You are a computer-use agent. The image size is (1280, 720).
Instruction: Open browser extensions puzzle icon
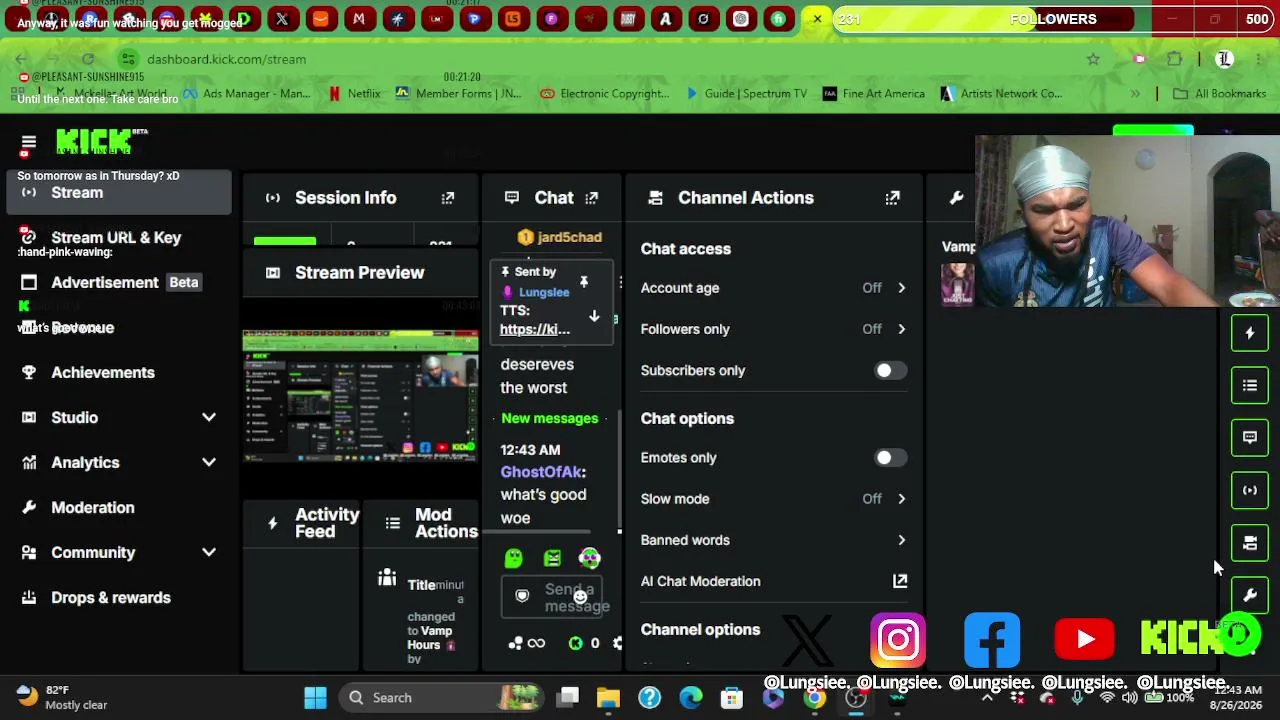[x=1175, y=59]
